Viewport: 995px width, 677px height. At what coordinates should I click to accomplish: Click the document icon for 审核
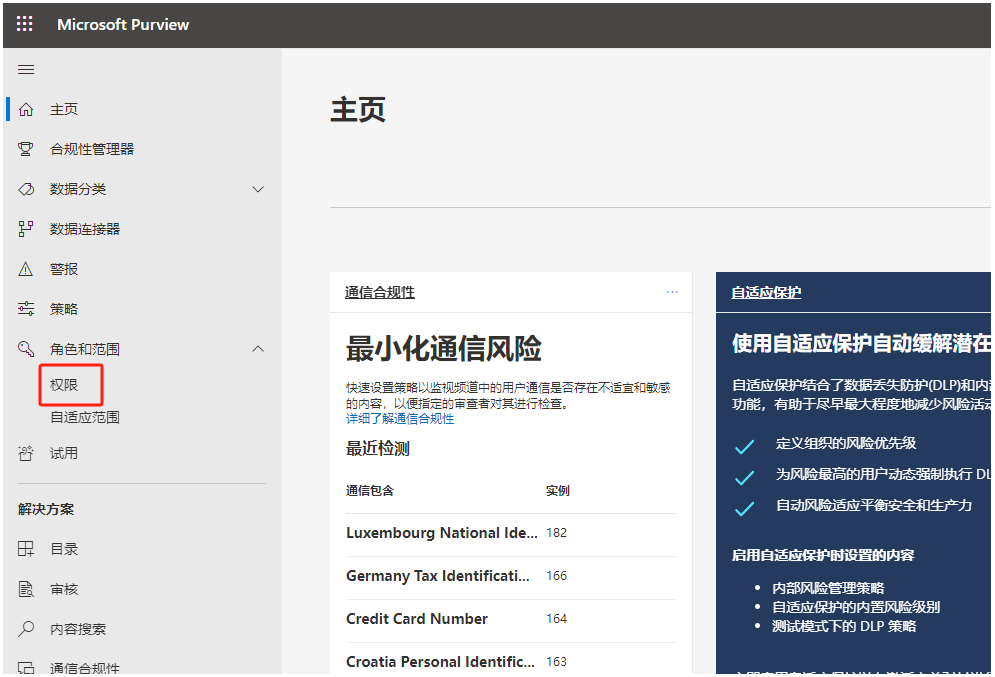pos(26,589)
